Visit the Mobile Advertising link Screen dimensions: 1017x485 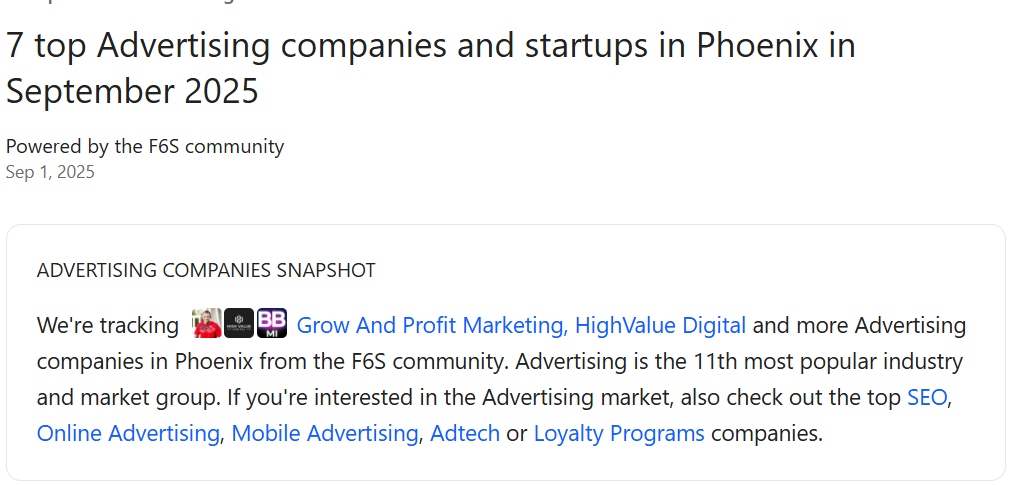[325, 433]
